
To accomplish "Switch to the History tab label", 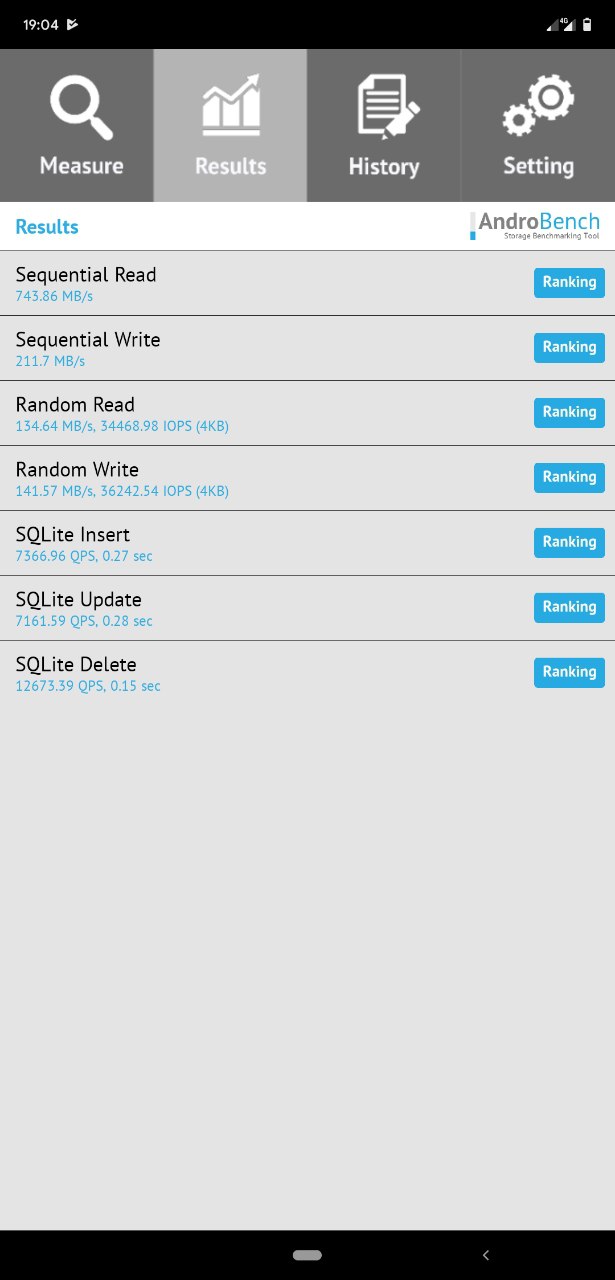I will (x=384, y=167).
